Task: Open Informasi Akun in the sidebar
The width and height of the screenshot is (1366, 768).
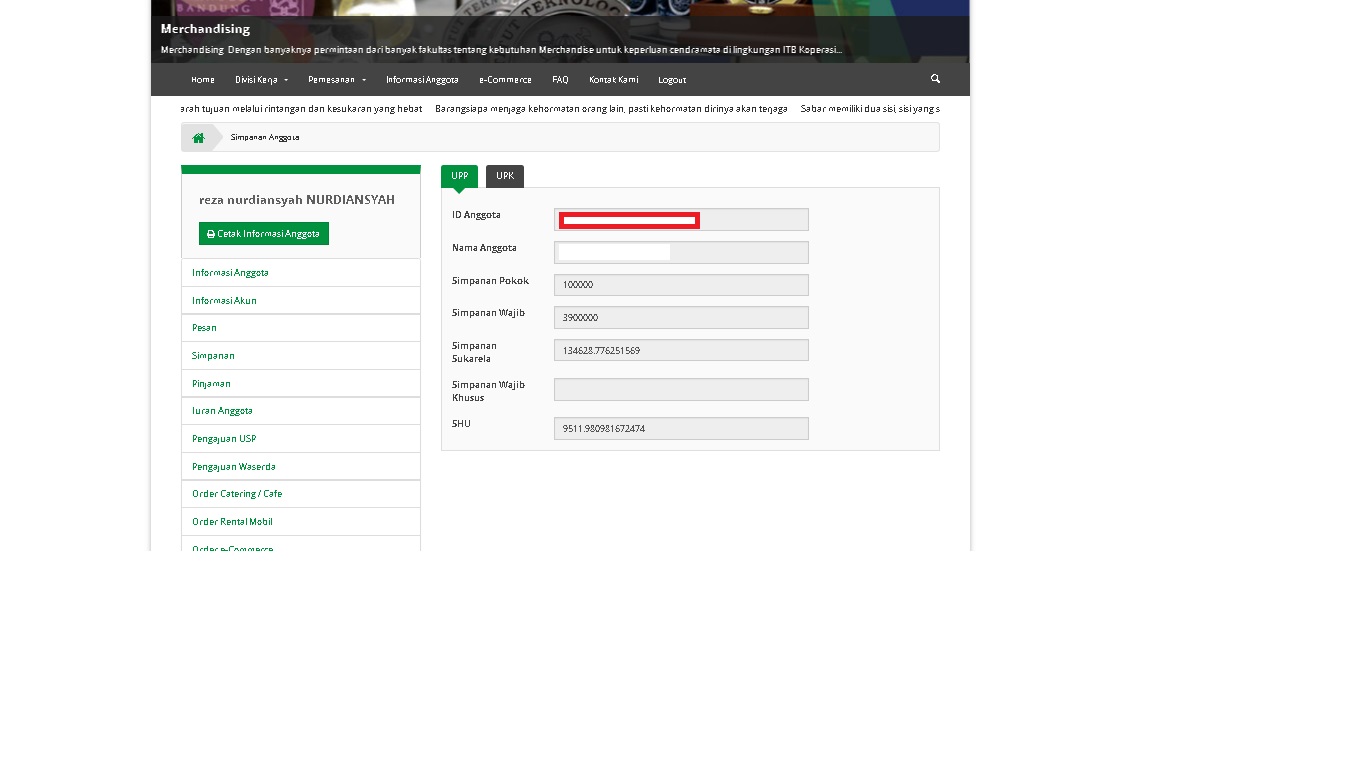Action: click(x=224, y=301)
